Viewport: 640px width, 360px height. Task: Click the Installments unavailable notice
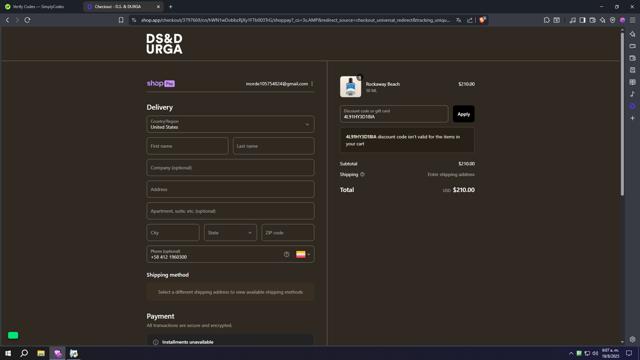pos(230,341)
